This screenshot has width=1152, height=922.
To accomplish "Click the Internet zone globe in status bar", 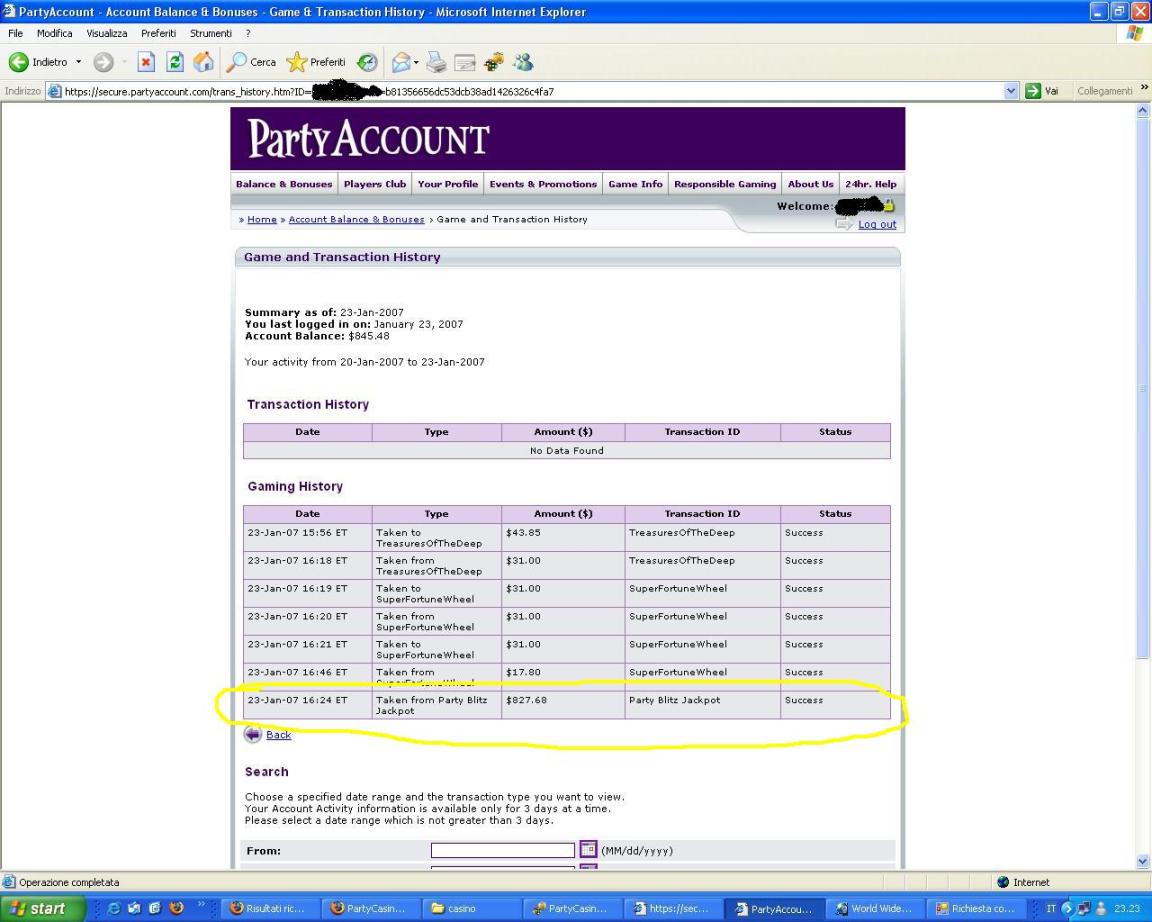I will pos(1003,882).
